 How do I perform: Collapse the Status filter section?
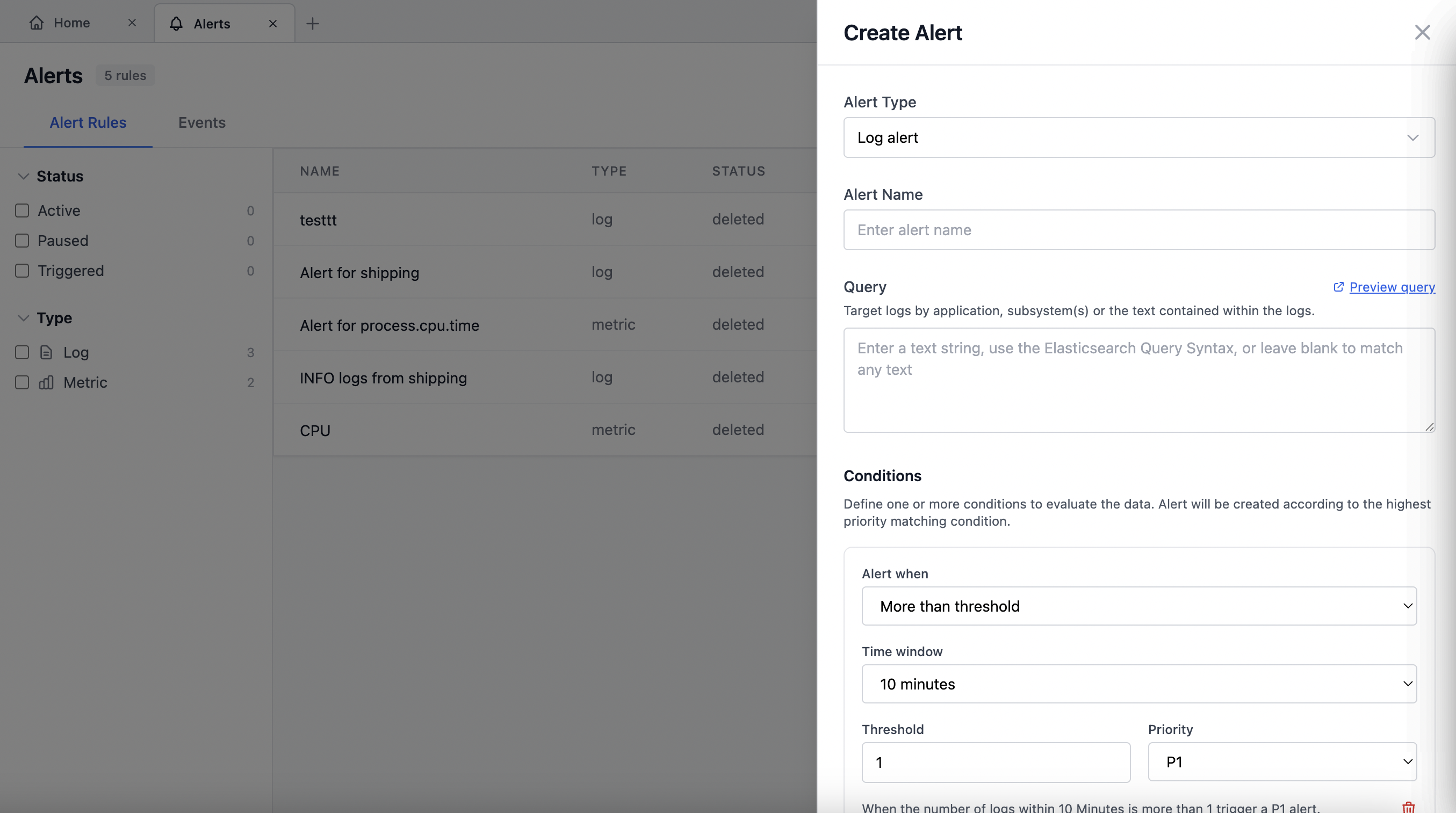23,176
